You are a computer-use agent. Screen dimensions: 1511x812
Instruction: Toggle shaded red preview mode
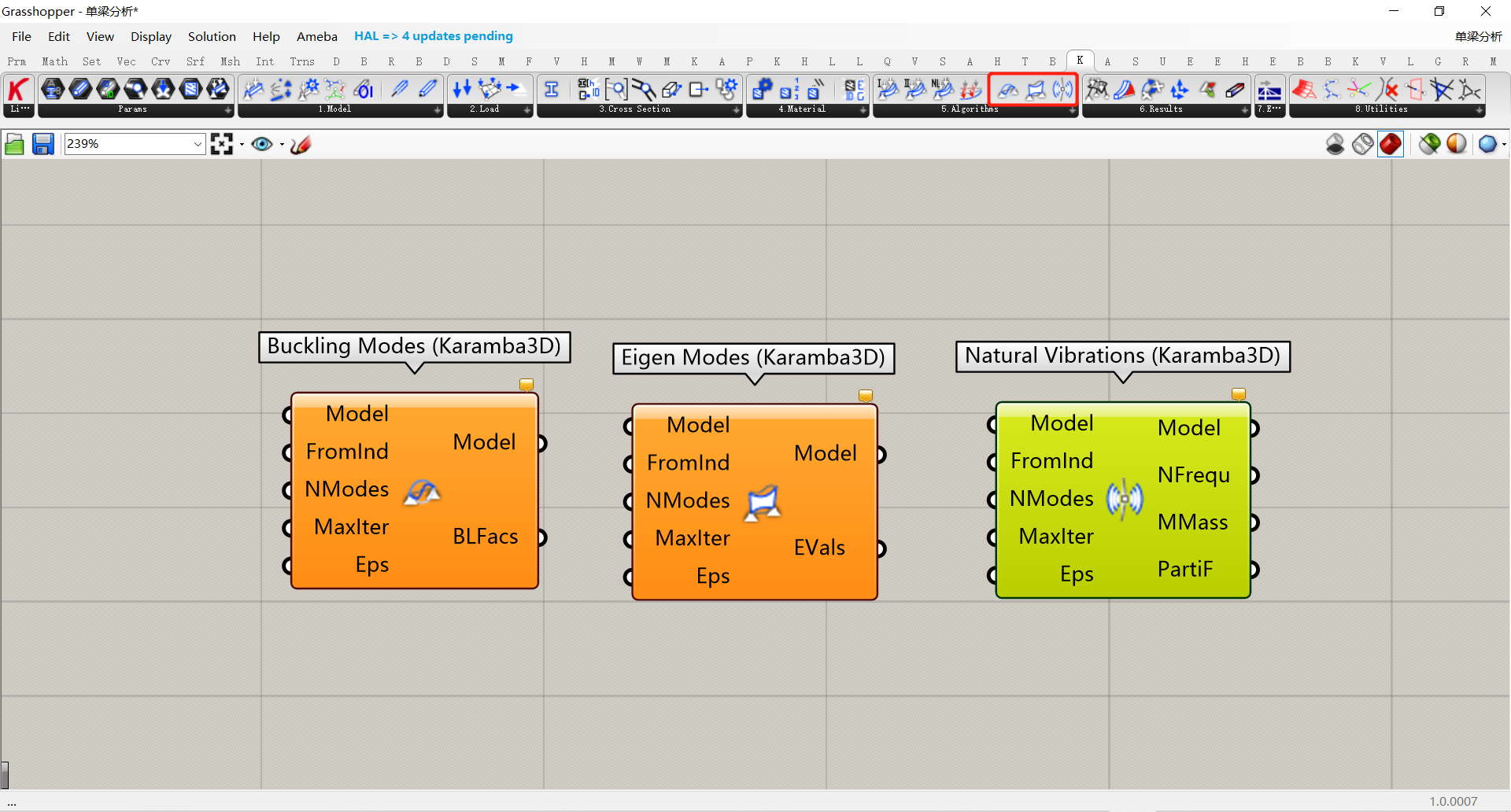click(x=1391, y=144)
